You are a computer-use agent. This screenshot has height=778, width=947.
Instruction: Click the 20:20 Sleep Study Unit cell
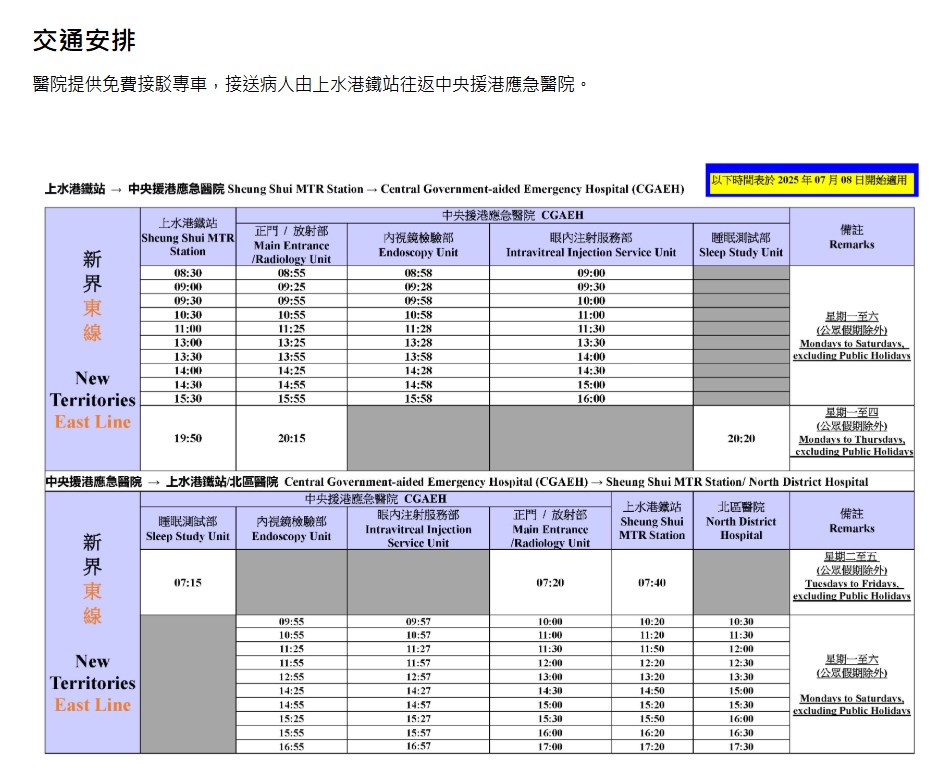tap(741, 438)
